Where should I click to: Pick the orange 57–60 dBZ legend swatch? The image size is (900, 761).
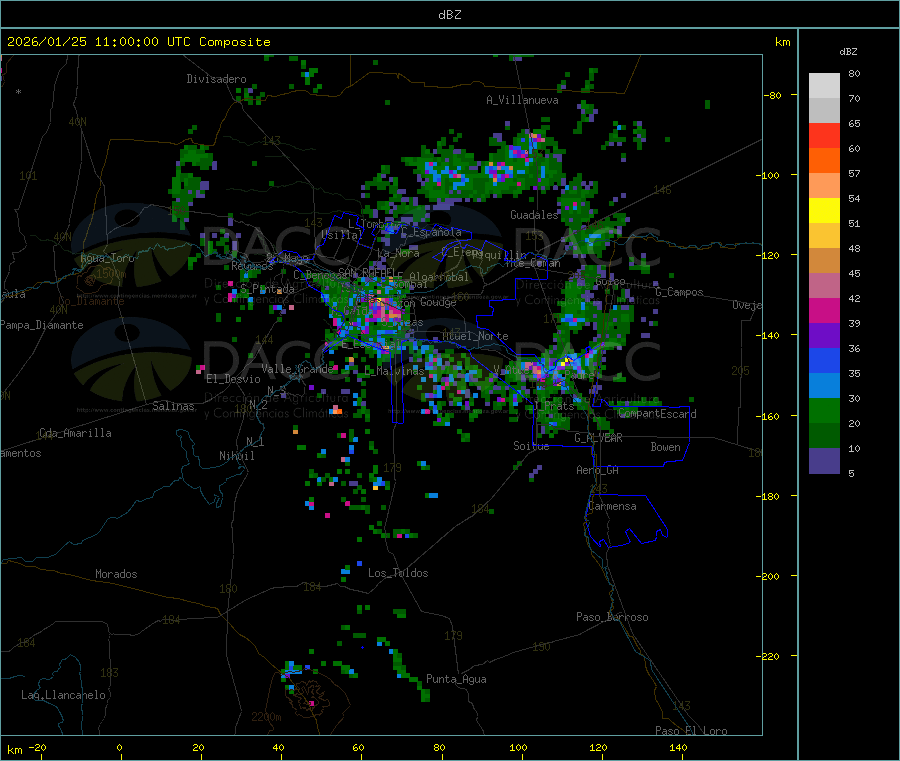pyautogui.click(x=824, y=161)
